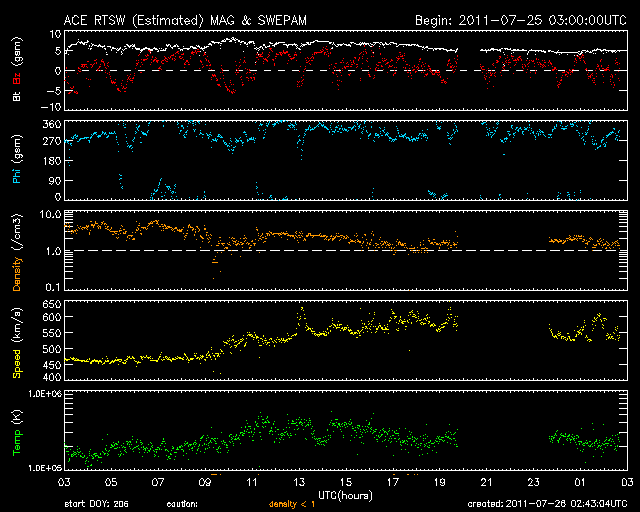Click the "180" tick on the Phi axis
Image resolution: width=640 pixels, height=512 pixels.
click(x=52, y=160)
